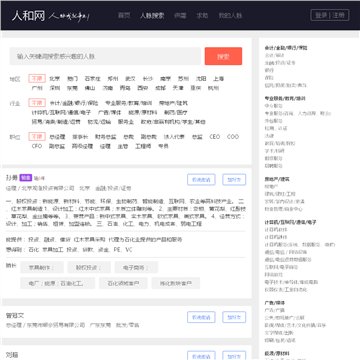Screen dimensions: 360x360
Task: Open 孙勇's profile name
Action: click(12, 178)
